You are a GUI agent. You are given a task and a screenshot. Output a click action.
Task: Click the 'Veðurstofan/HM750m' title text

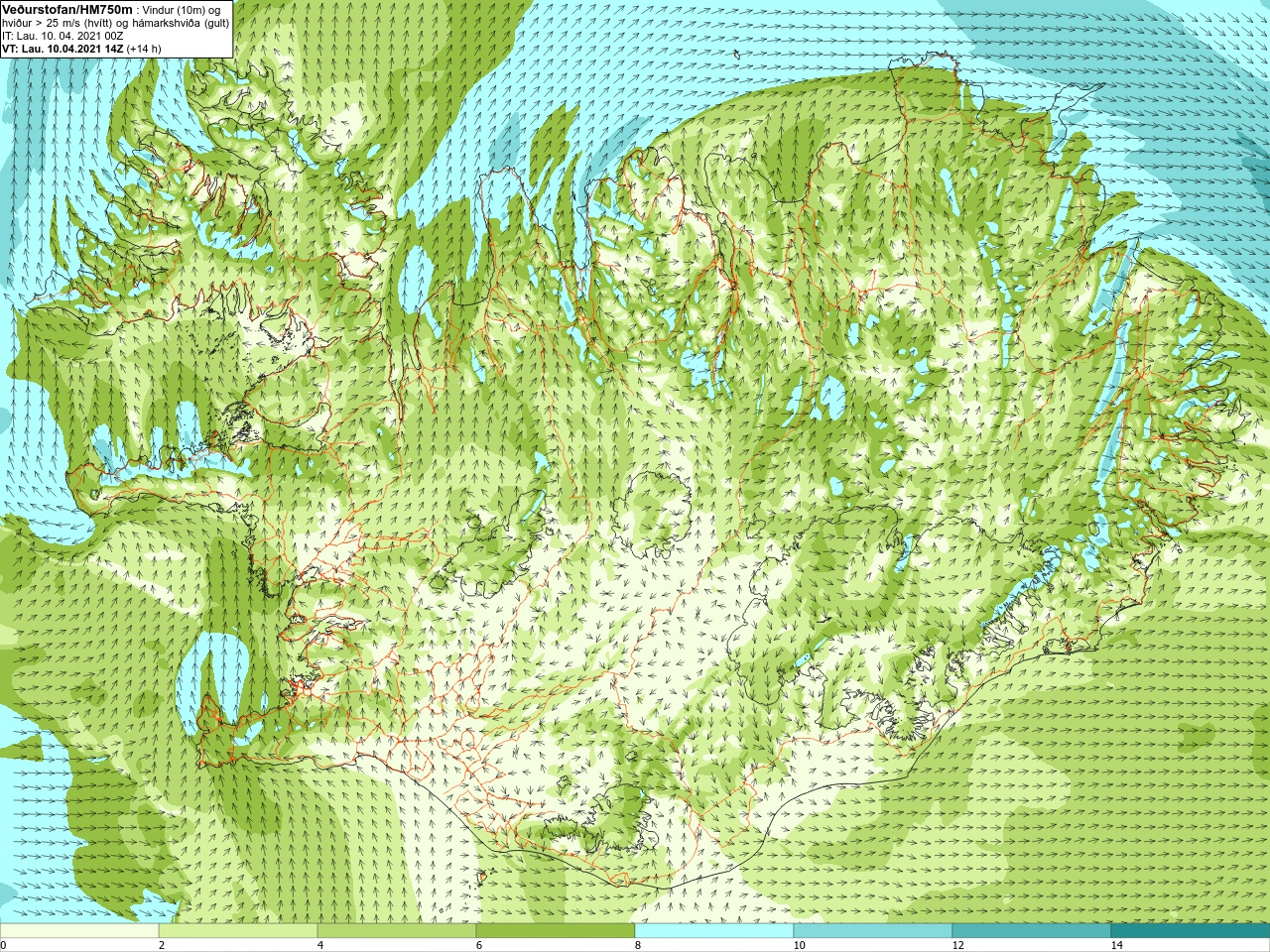tap(67, 9)
